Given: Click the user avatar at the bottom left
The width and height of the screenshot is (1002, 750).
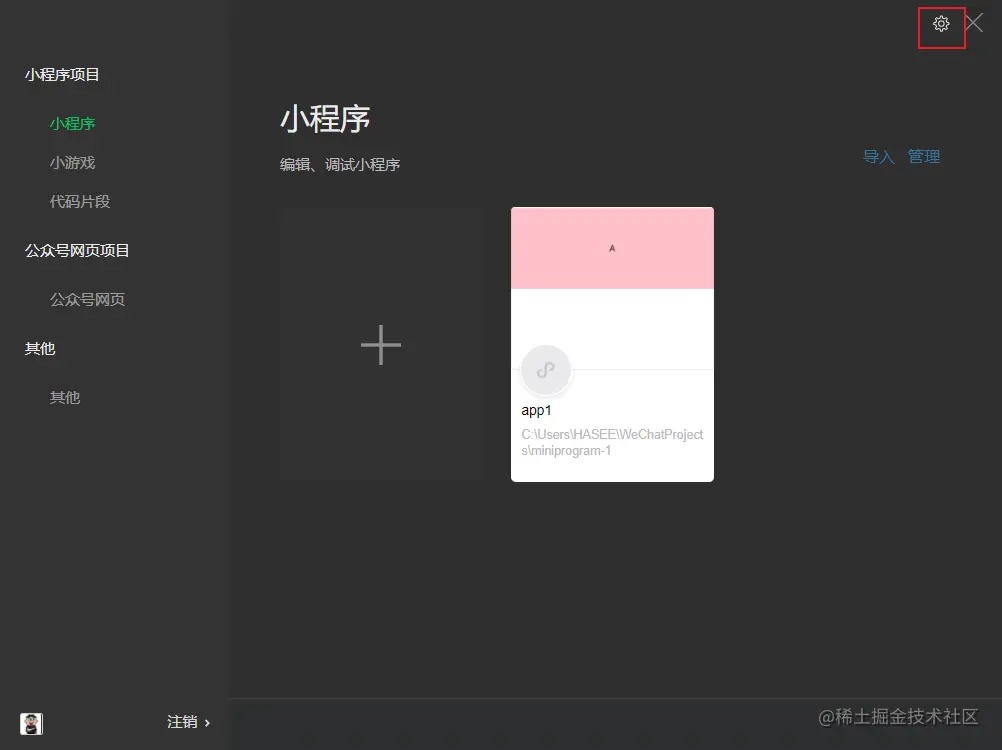Looking at the screenshot, I should pyautogui.click(x=30, y=723).
